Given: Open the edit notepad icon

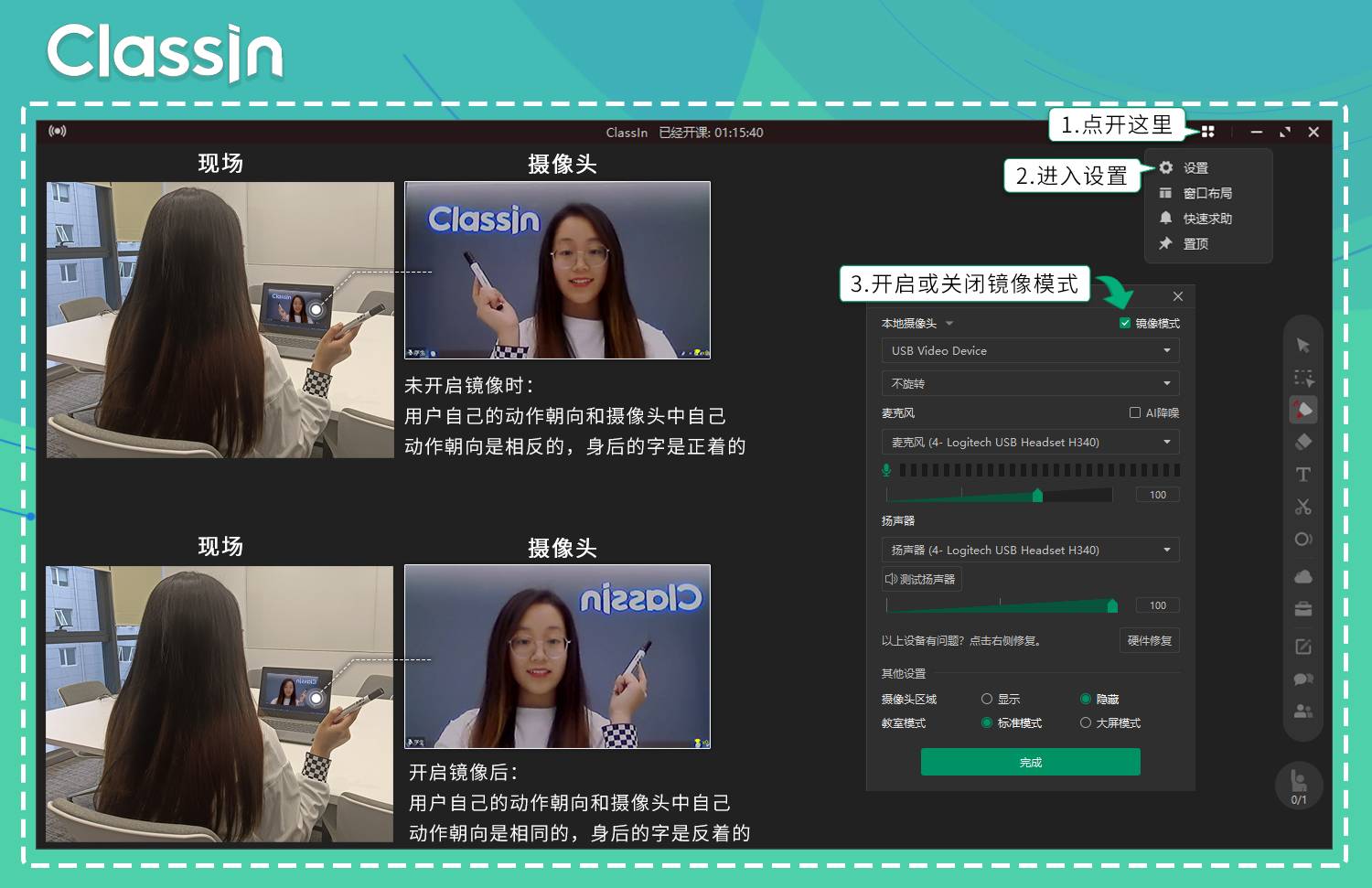Looking at the screenshot, I should [x=1303, y=647].
